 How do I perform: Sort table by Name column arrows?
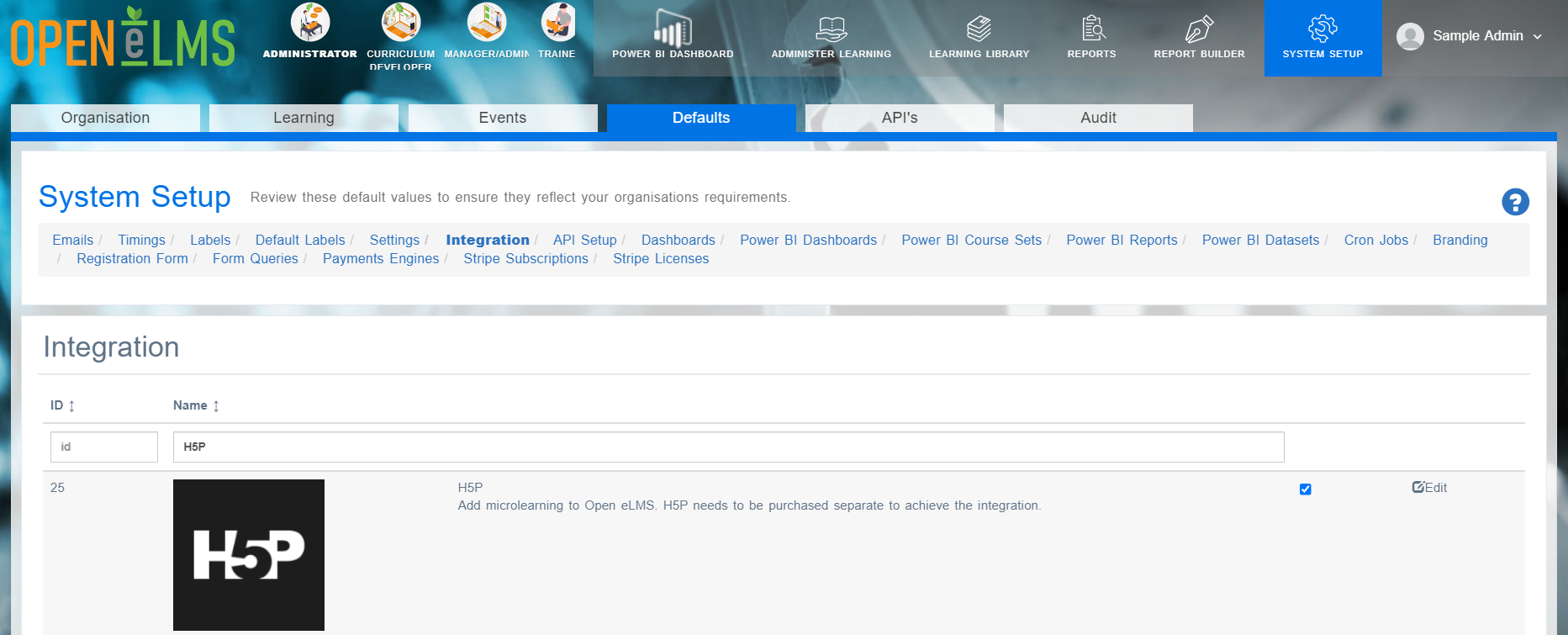(x=216, y=406)
